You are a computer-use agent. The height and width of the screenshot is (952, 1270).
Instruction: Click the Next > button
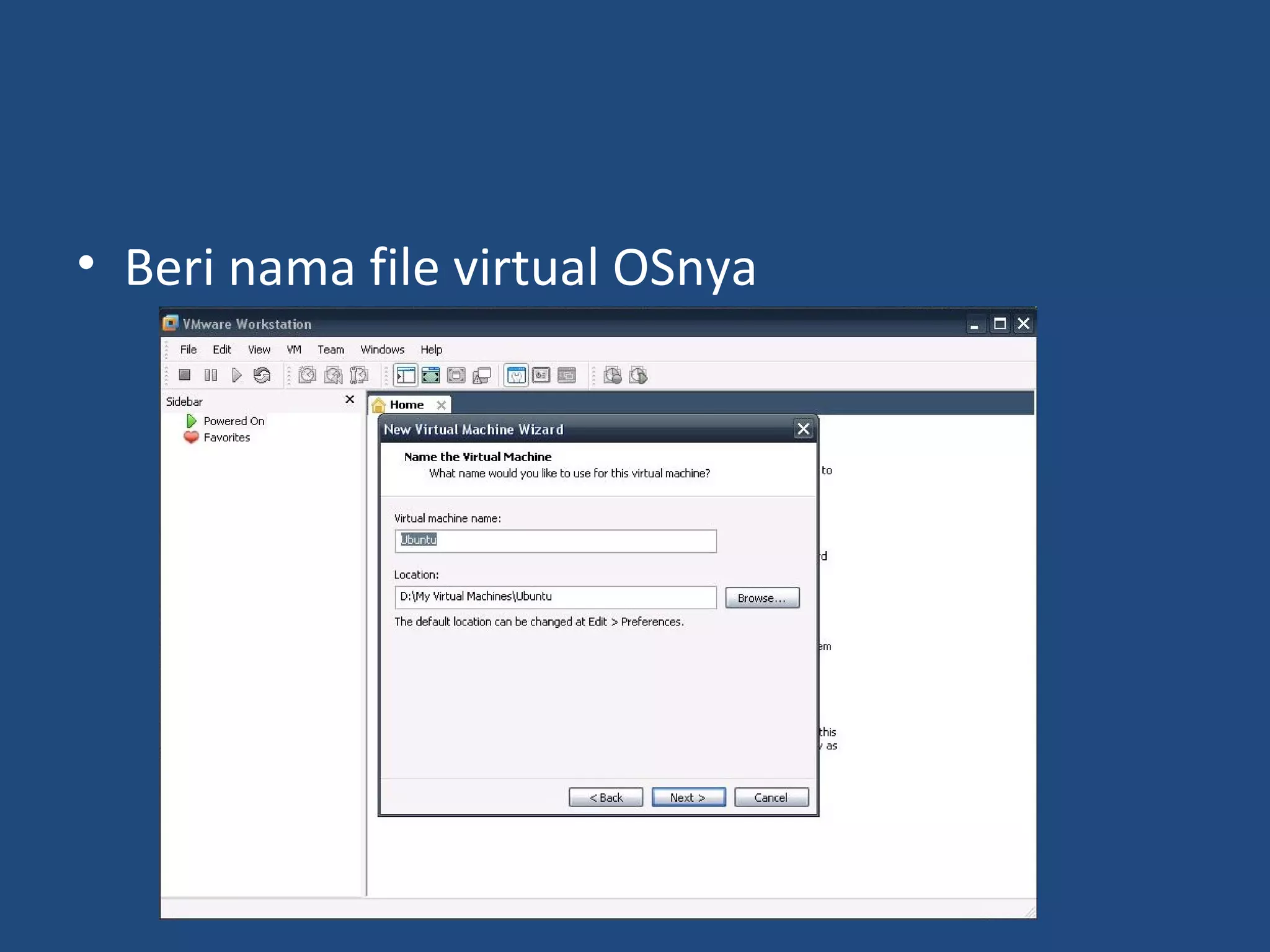(x=688, y=798)
